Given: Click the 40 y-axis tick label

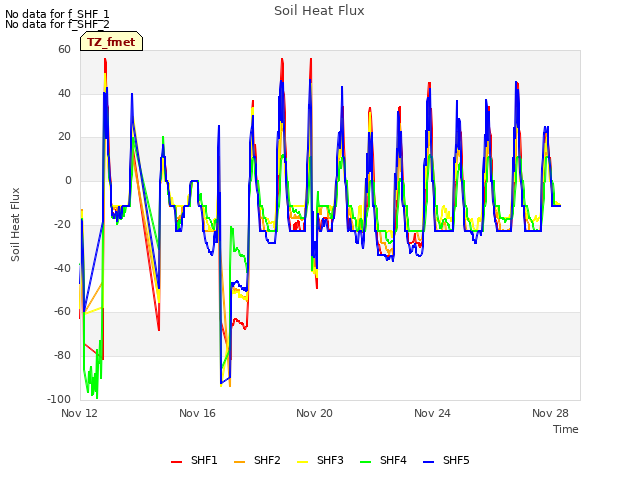Looking at the screenshot, I should 64,93.
